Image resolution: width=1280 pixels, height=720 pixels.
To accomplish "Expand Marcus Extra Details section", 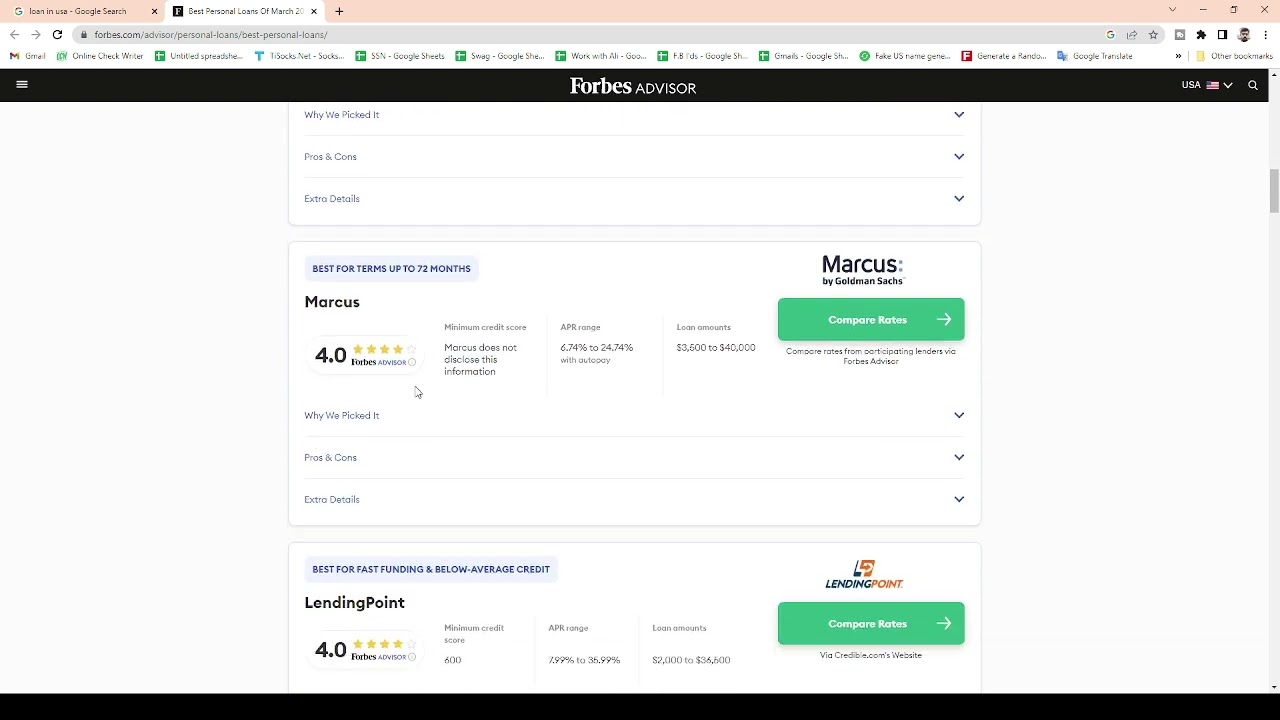I will pyautogui.click(x=634, y=500).
